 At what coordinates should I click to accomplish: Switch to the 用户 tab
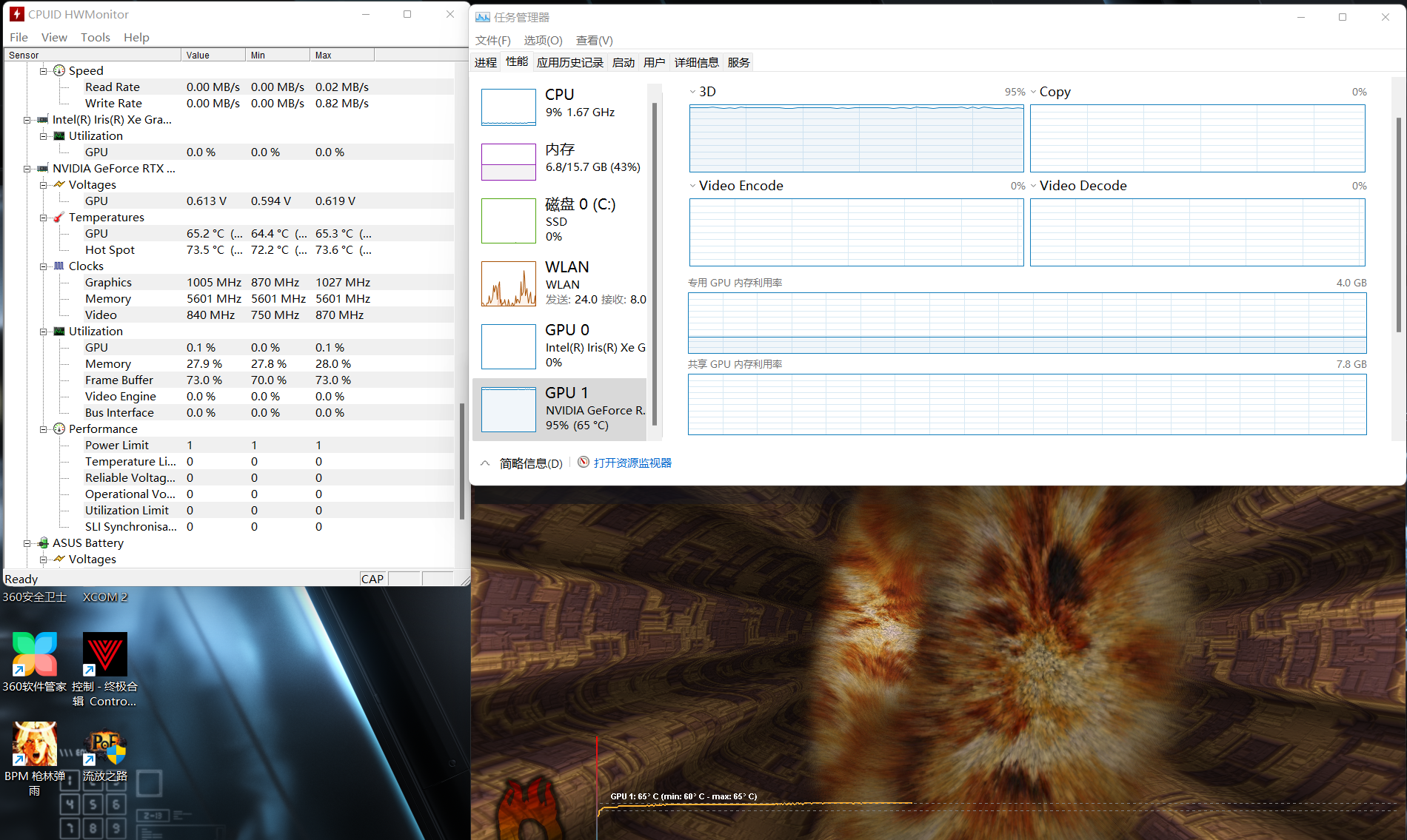[x=655, y=62]
